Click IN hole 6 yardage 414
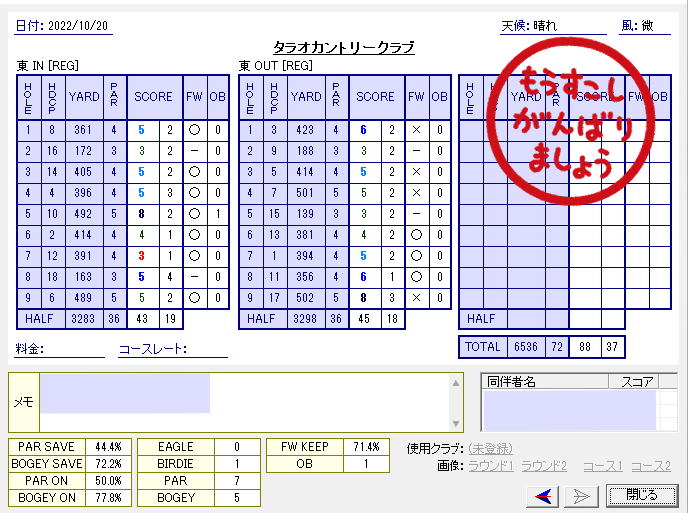This screenshot has height=513, width=688. tap(83, 235)
